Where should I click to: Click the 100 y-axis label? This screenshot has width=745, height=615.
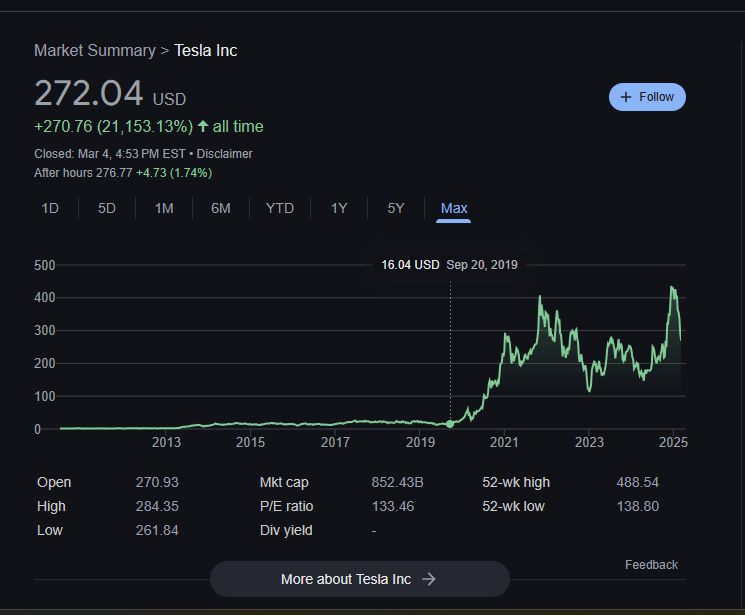[x=45, y=396]
